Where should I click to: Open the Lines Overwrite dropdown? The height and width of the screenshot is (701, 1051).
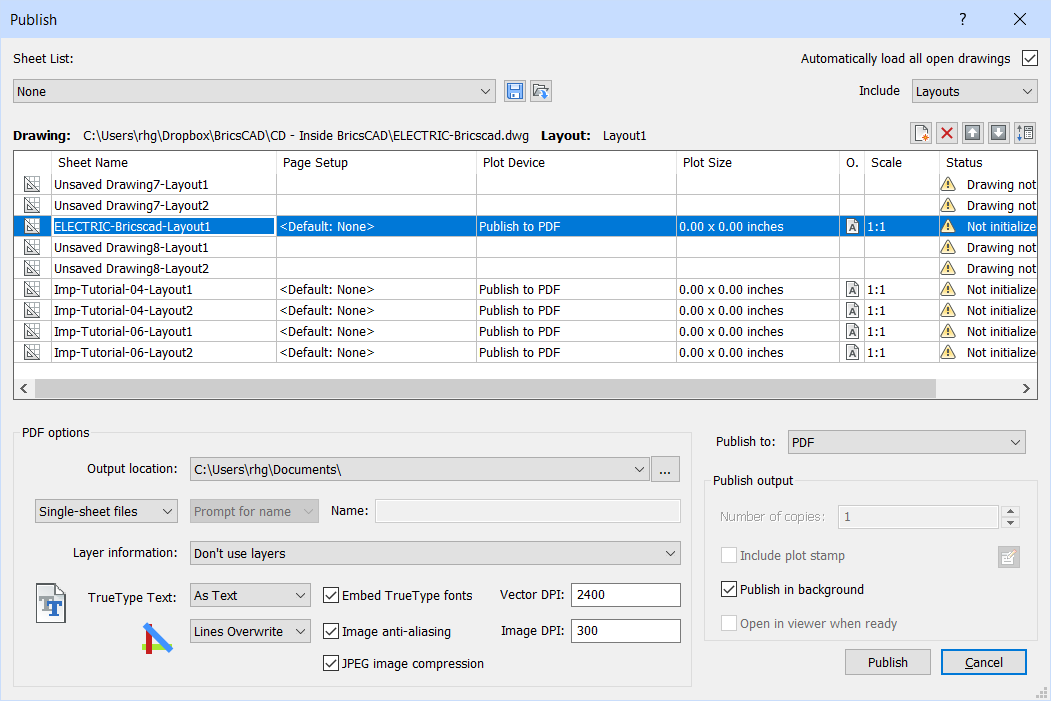250,631
